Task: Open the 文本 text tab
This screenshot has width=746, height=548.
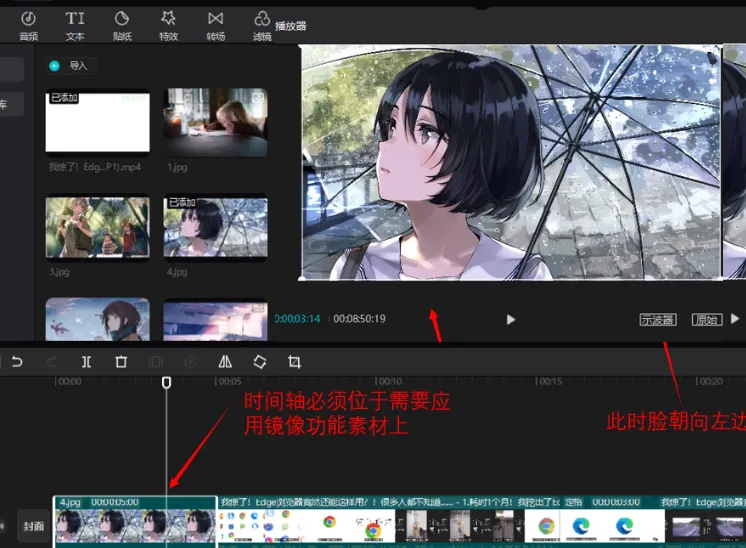Action: pyautogui.click(x=75, y=26)
